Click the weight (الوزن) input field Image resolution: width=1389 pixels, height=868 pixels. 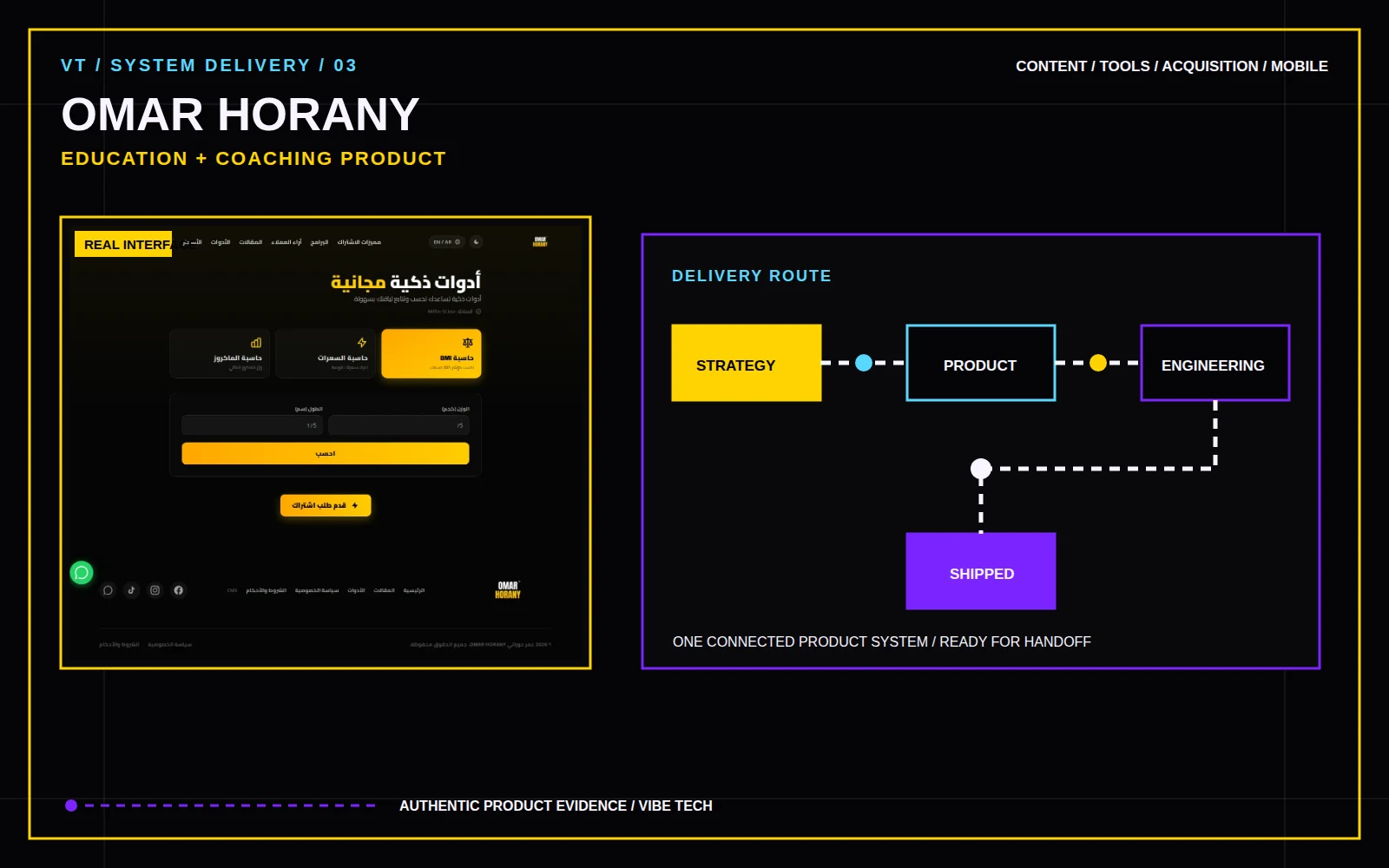(399, 425)
